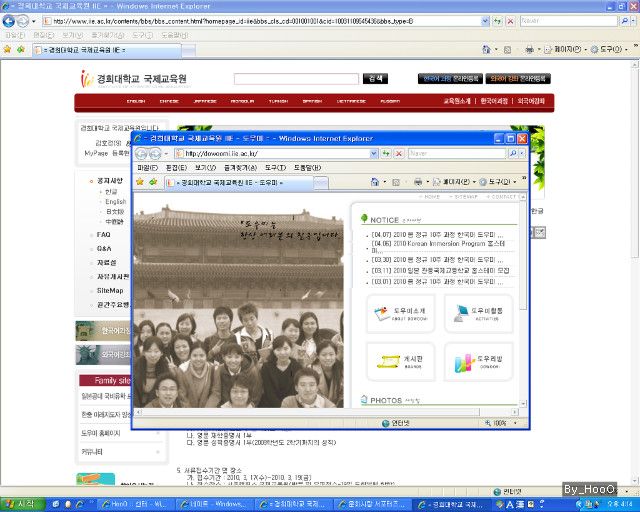Image resolution: width=640 pixels, height=512 pixels.
Task: Click Kyung Hee IIE logo on main page
Action: [133, 78]
